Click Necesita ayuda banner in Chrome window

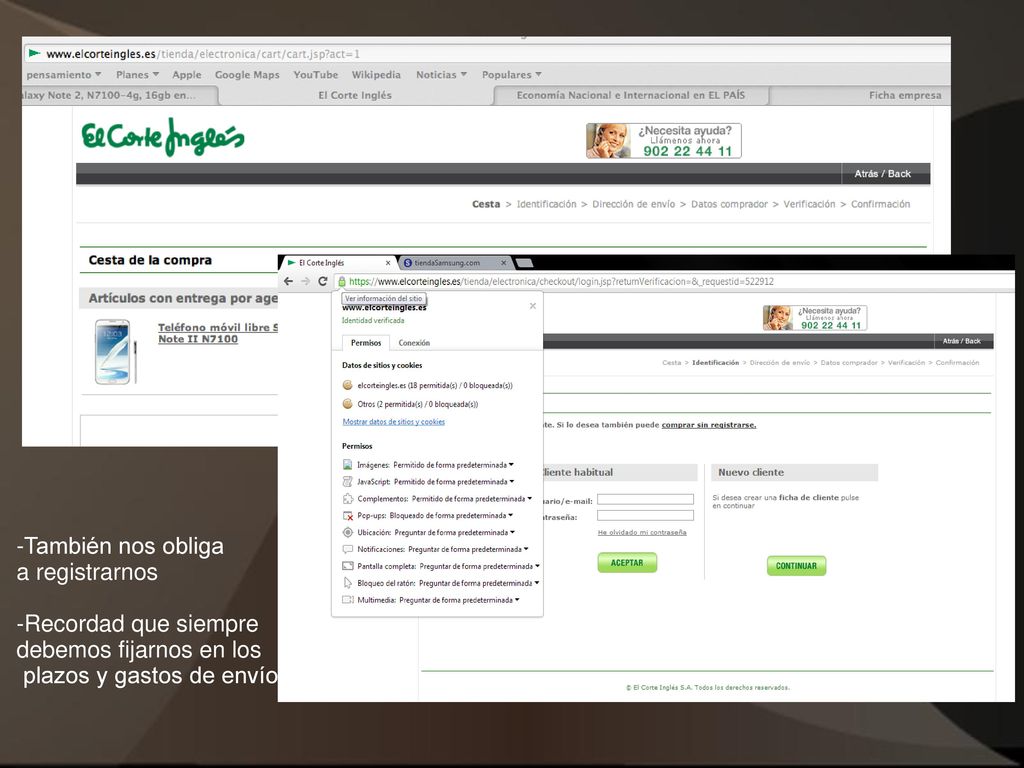[x=815, y=318]
